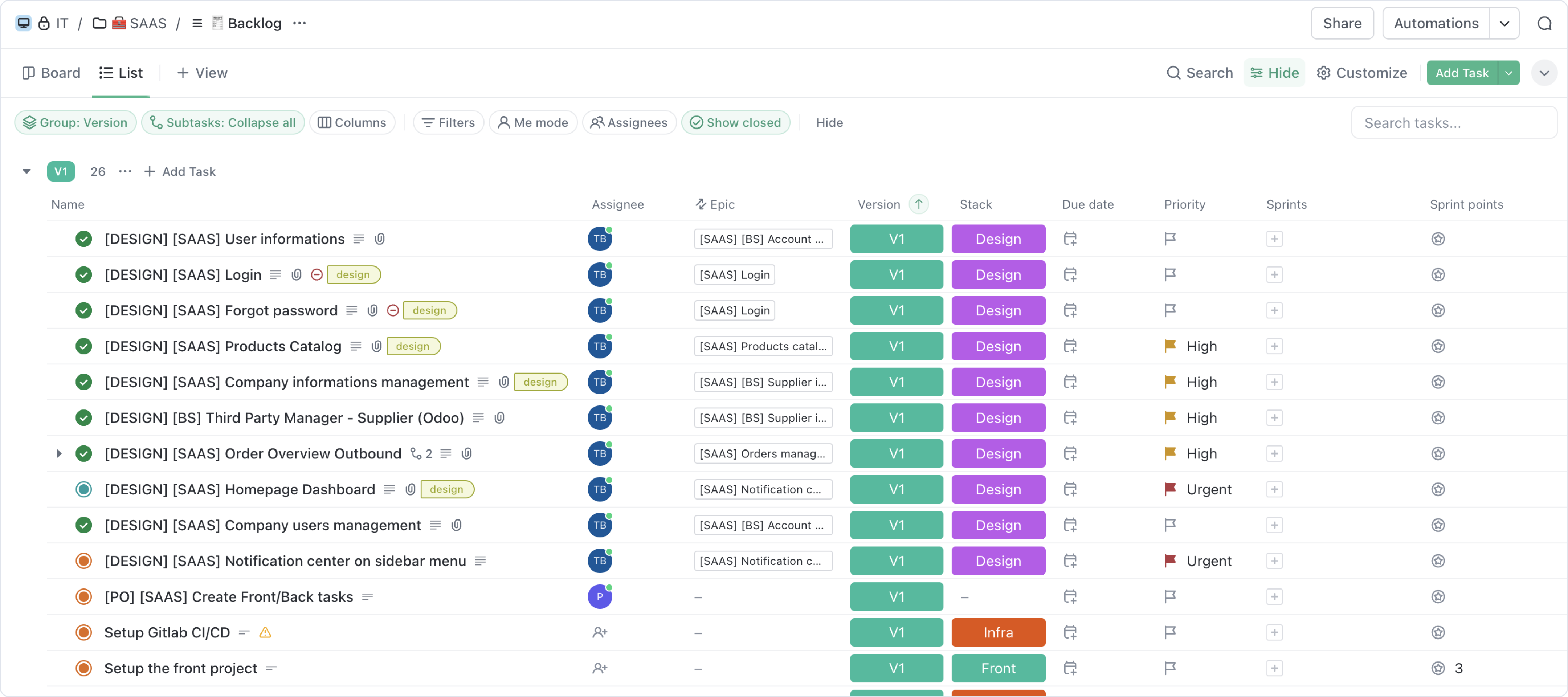The width and height of the screenshot is (1568, 697).
Task: Toggle status of Forgot password task
Action: tap(83, 310)
